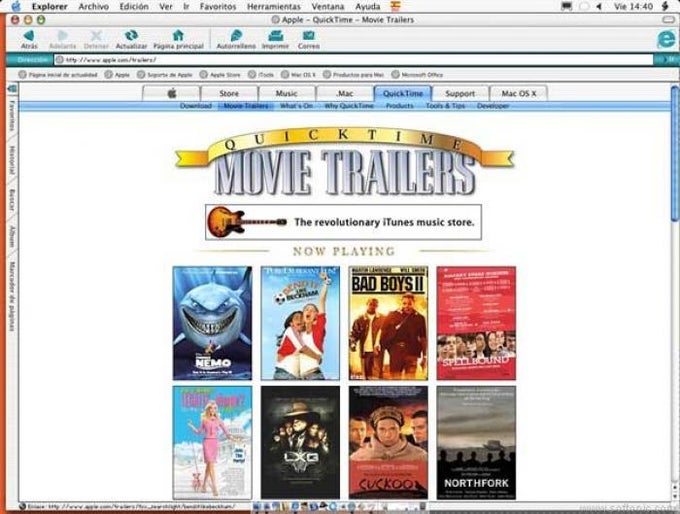Click the display icon in menu bar

point(566,7)
